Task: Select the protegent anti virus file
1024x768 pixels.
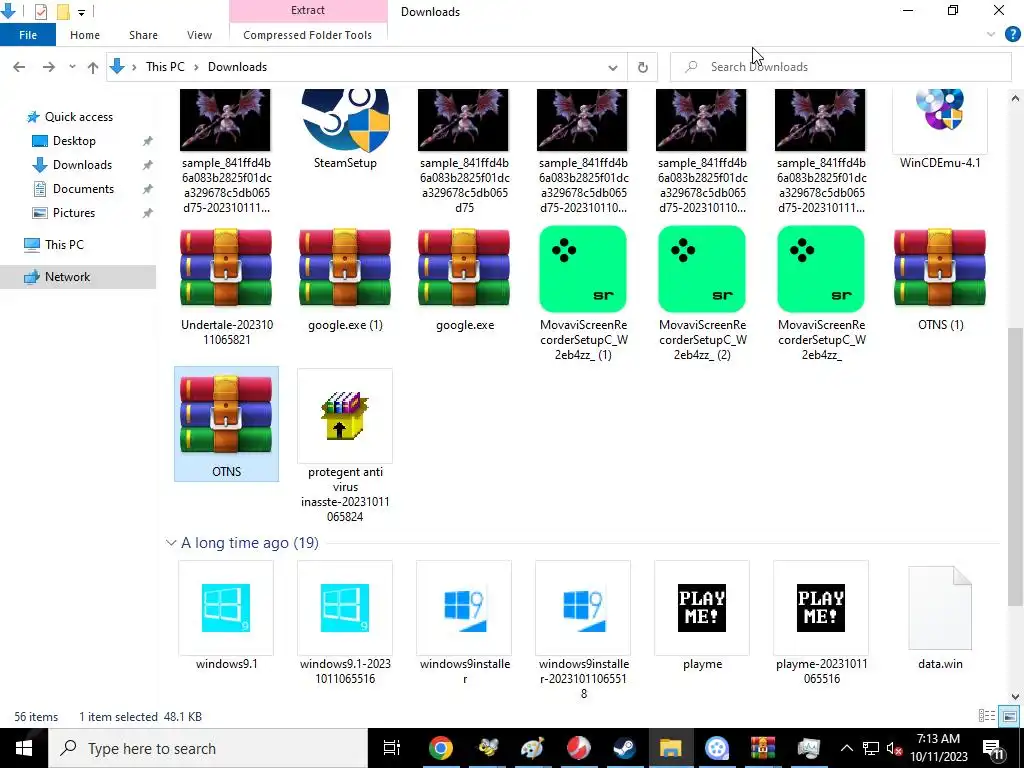Action: click(345, 415)
